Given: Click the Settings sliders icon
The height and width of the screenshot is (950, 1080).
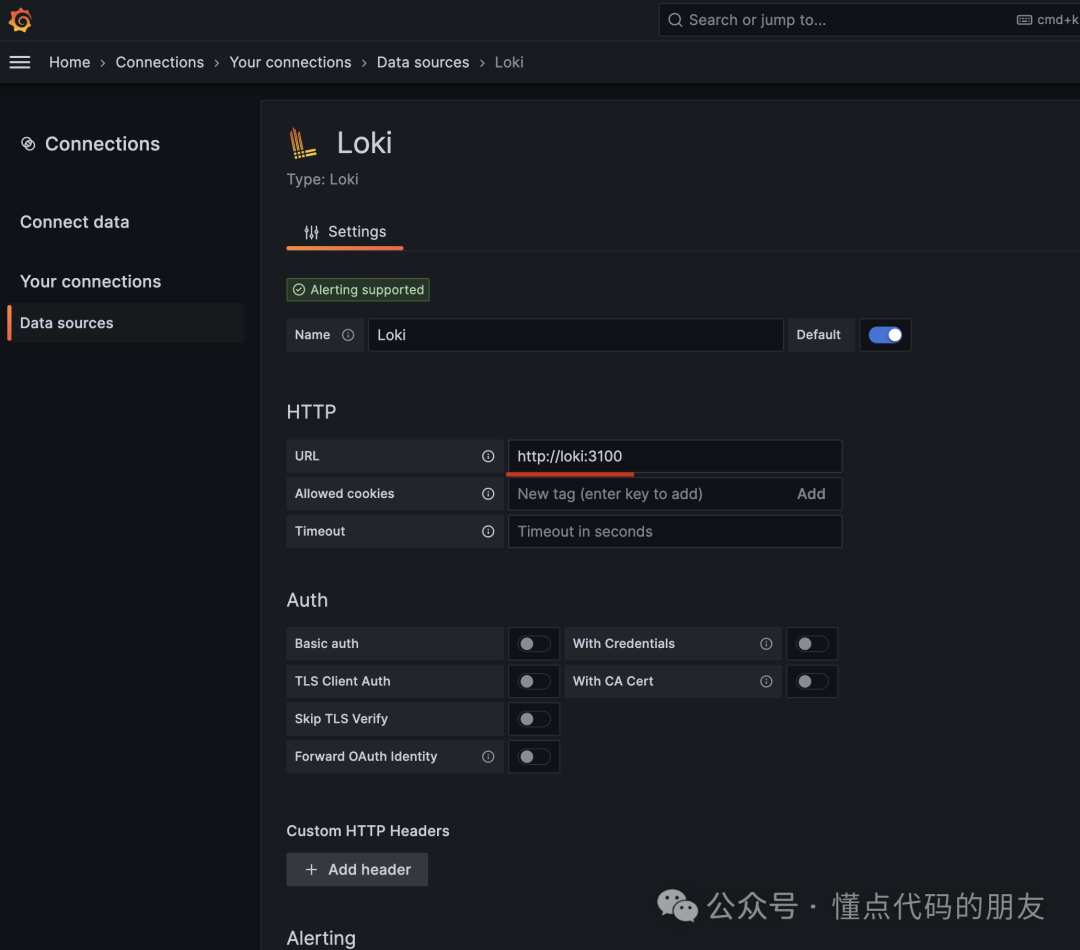Looking at the screenshot, I should click(x=311, y=232).
